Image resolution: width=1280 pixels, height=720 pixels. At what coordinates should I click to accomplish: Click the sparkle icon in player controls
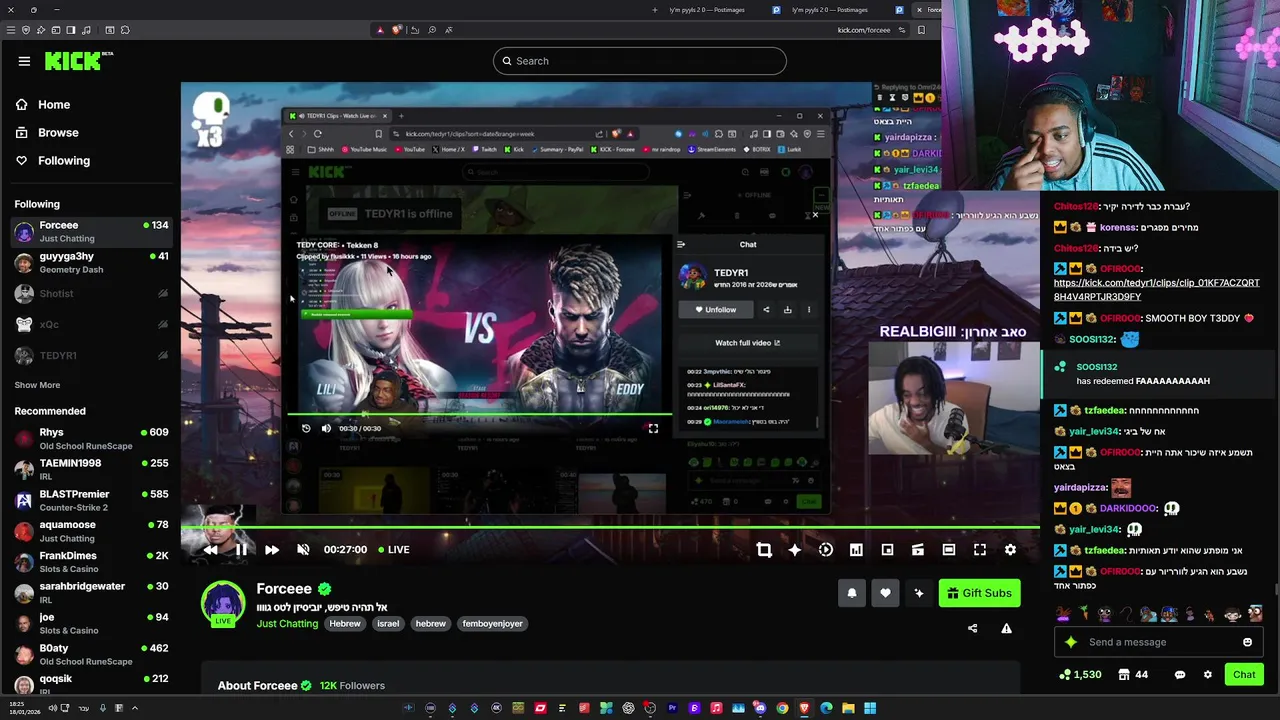point(795,549)
